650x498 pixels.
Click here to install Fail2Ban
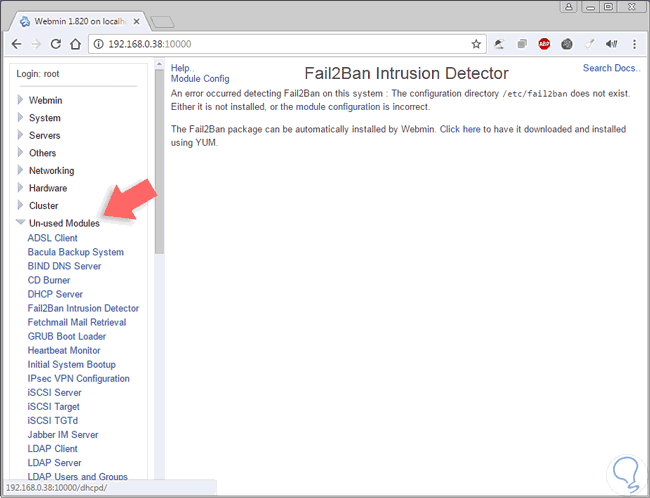(x=460, y=129)
